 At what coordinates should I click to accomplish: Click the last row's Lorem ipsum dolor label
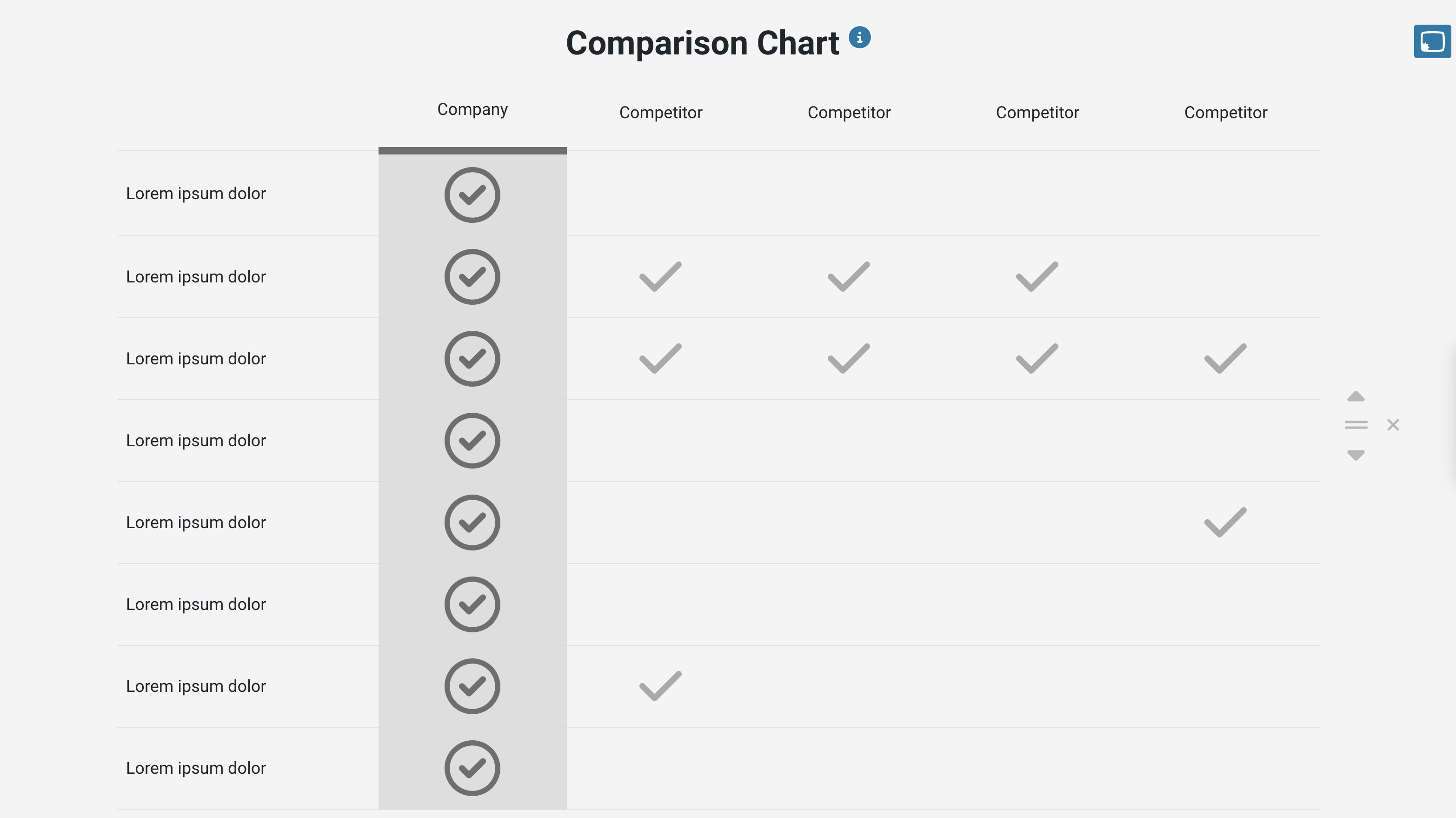click(196, 768)
